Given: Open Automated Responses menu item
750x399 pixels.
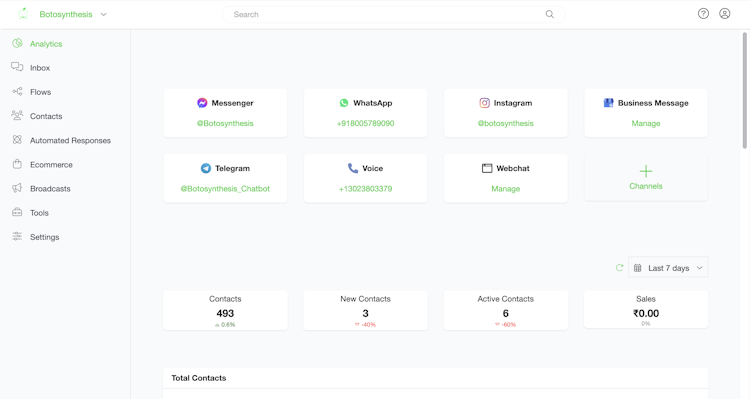Looking at the screenshot, I should coord(70,141).
